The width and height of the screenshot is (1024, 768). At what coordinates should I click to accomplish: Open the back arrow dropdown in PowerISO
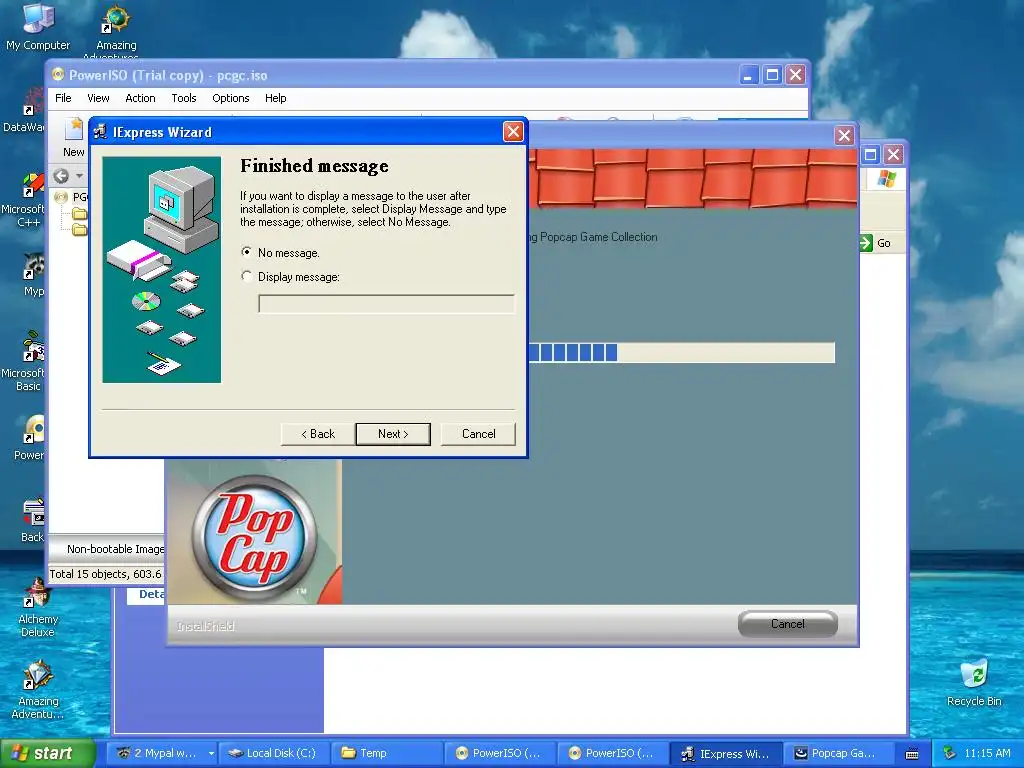pyautogui.click(x=79, y=176)
